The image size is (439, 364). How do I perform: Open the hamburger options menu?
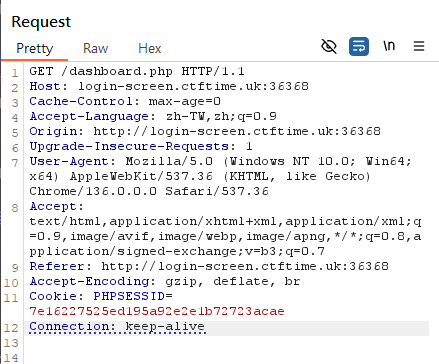point(419,46)
